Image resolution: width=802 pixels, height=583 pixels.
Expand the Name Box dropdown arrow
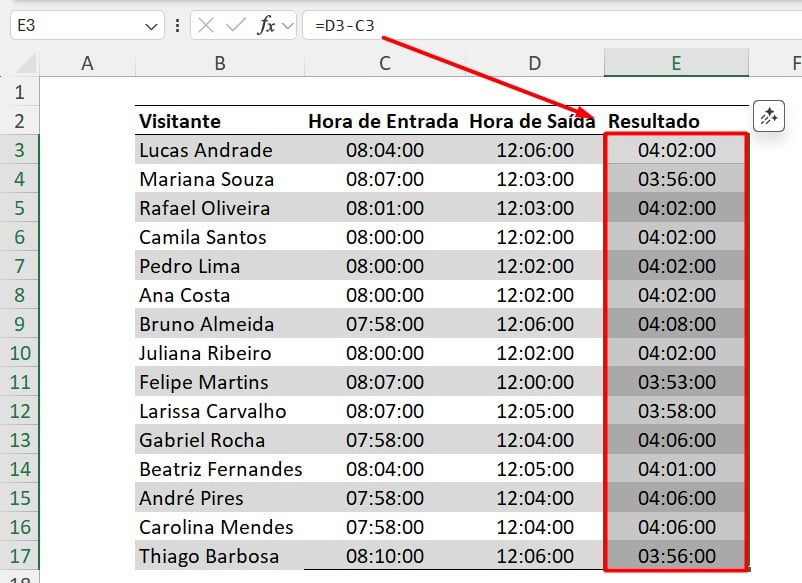coord(152,26)
